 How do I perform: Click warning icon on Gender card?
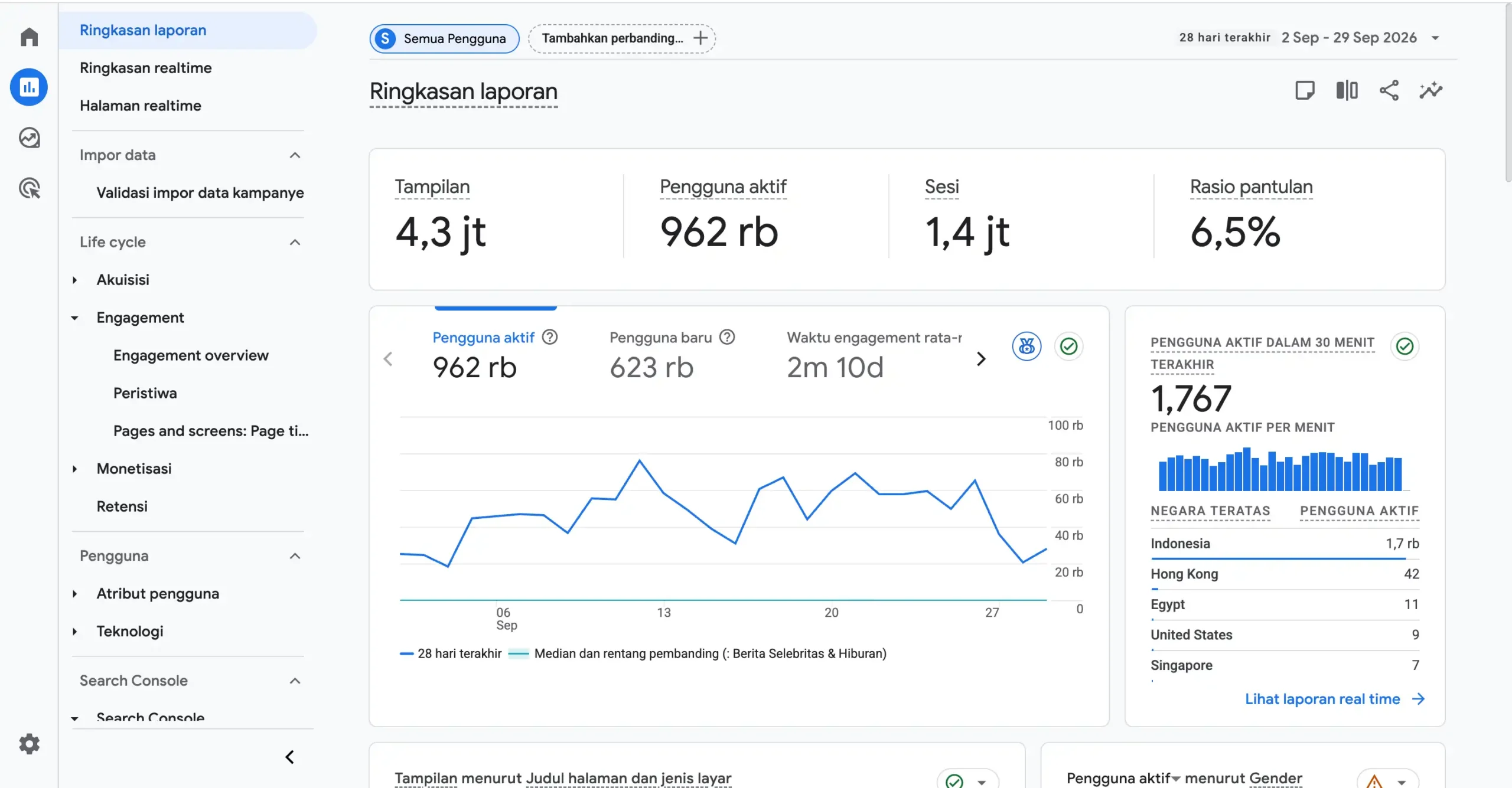pyautogui.click(x=1374, y=782)
